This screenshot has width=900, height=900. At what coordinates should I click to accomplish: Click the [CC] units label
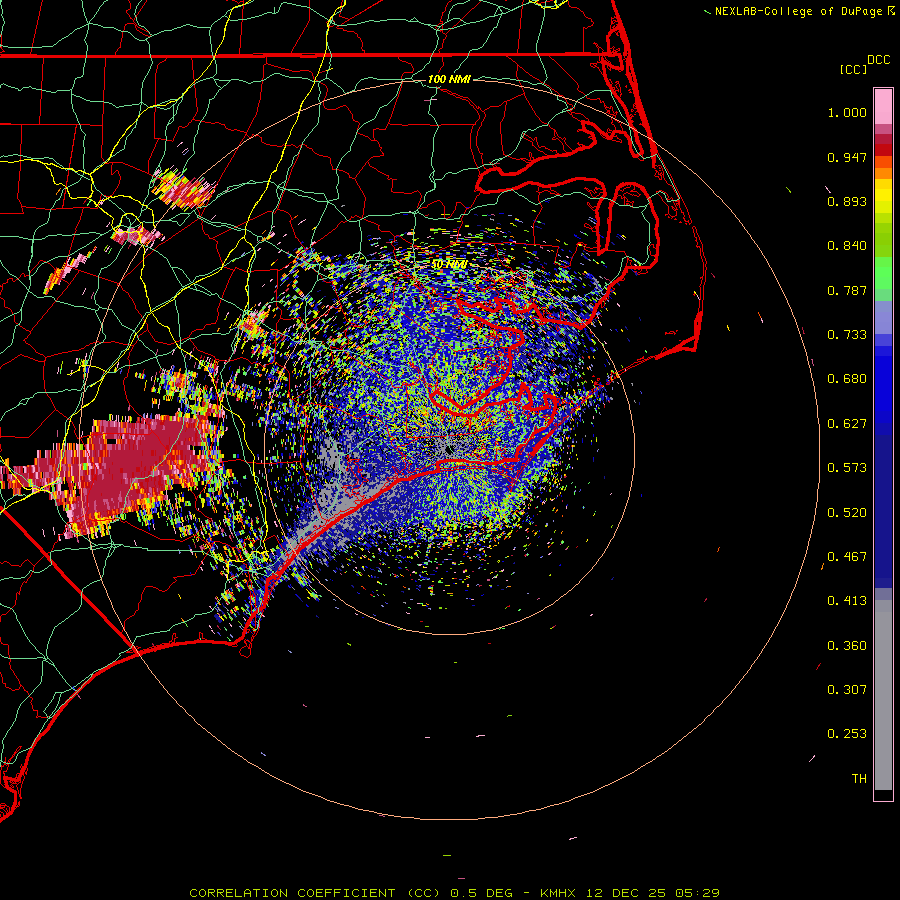coord(853,69)
